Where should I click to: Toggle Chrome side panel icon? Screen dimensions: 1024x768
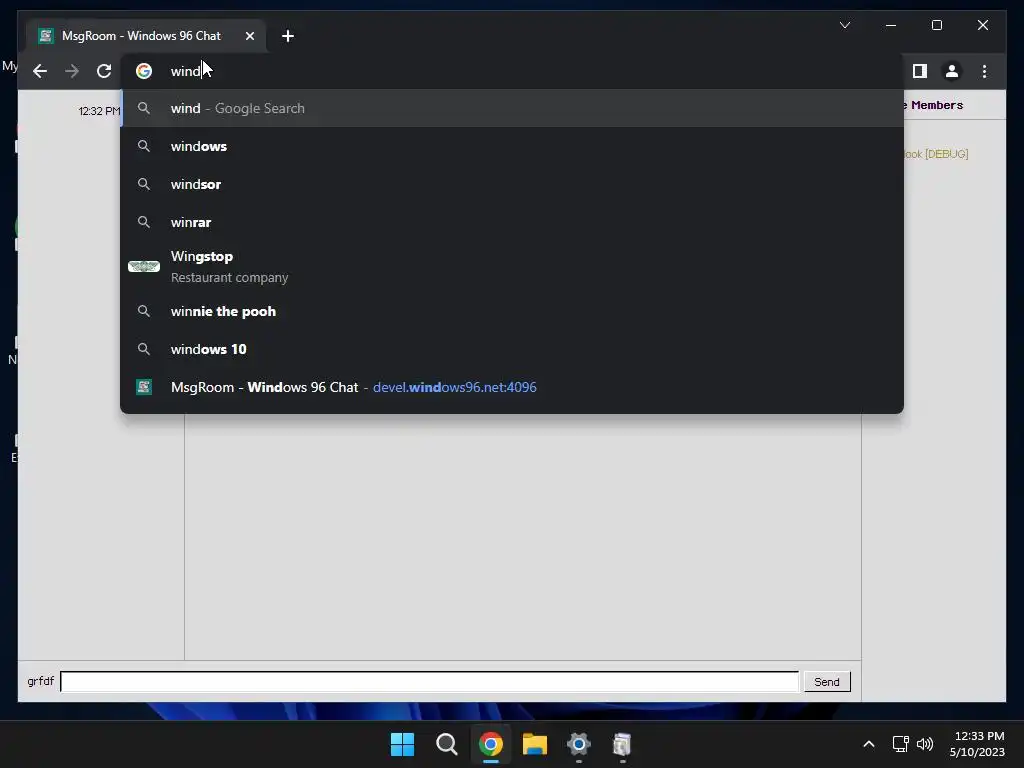(920, 71)
